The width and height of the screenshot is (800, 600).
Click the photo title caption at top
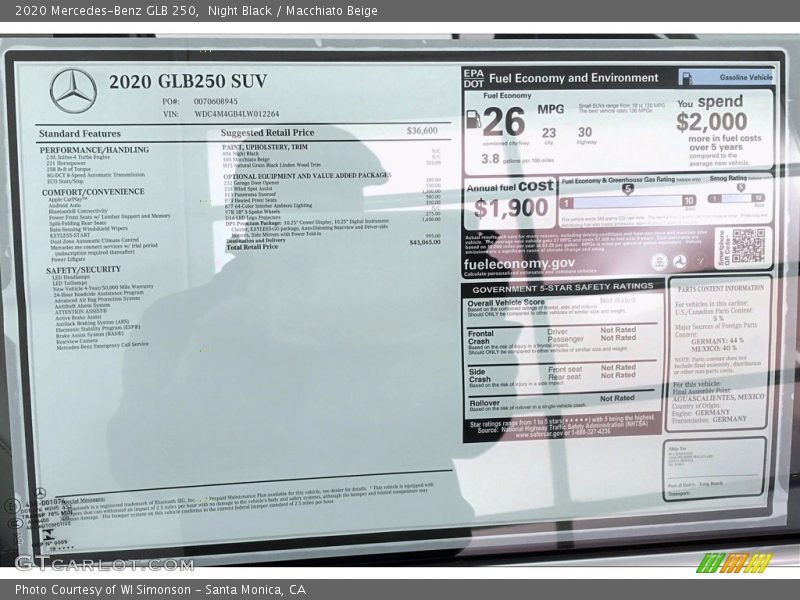[x=196, y=11]
